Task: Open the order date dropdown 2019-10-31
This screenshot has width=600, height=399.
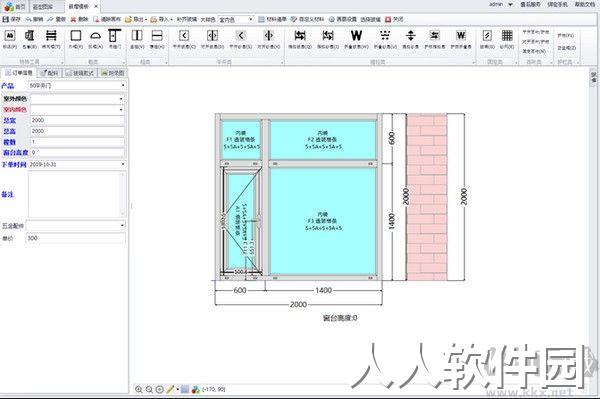Action: (x=77, y=164)
